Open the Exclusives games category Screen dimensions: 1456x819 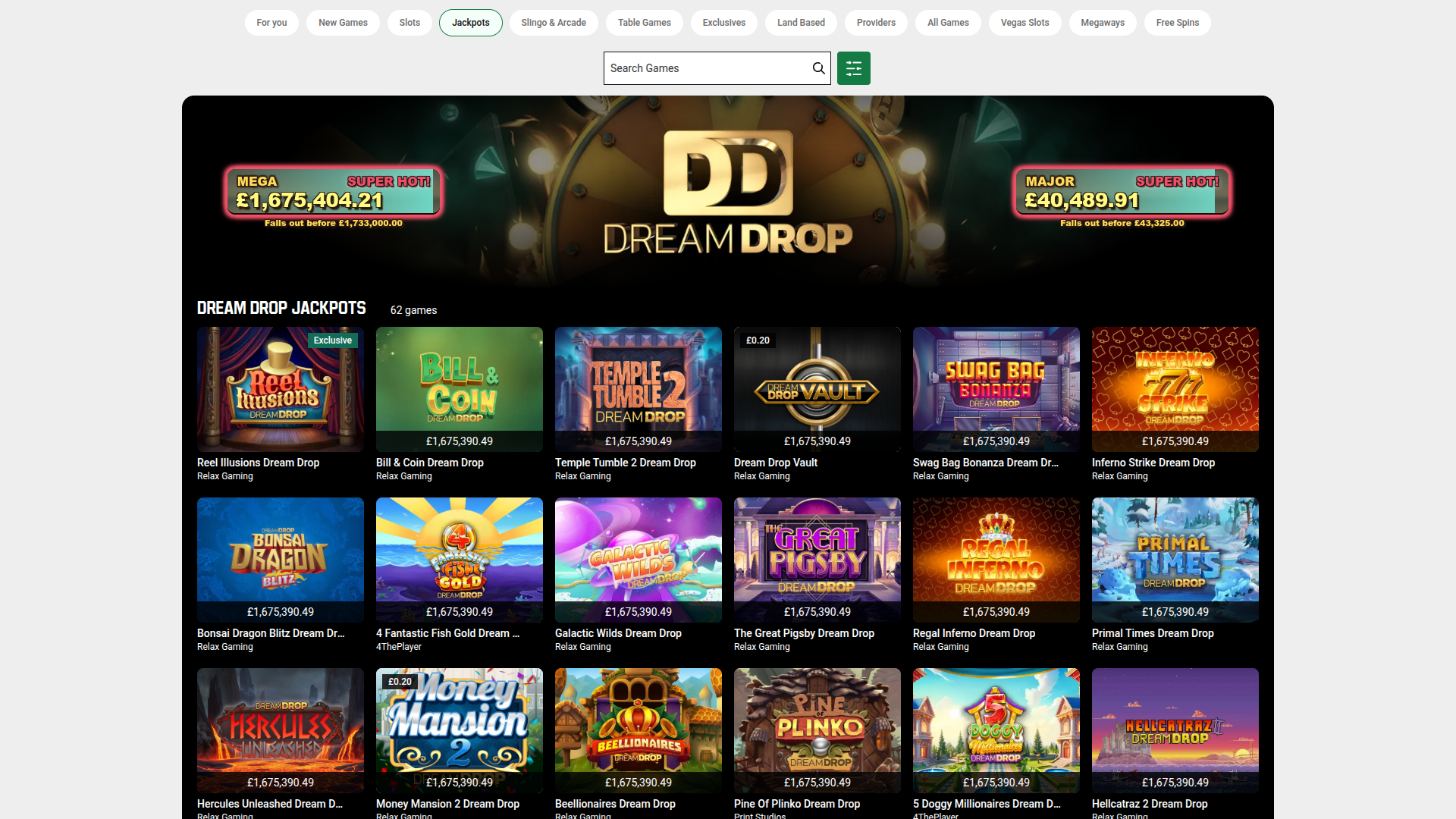click(723, 23)
